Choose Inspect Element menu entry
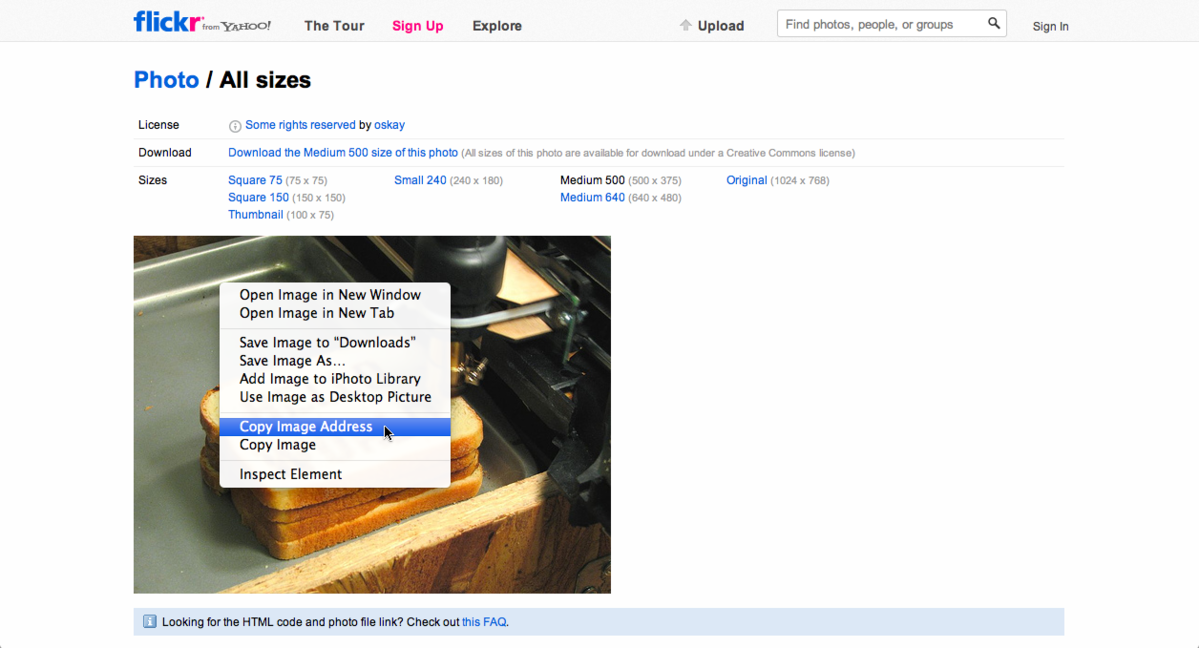Screen dimensions: 1199x648 (x=290, y=474)
